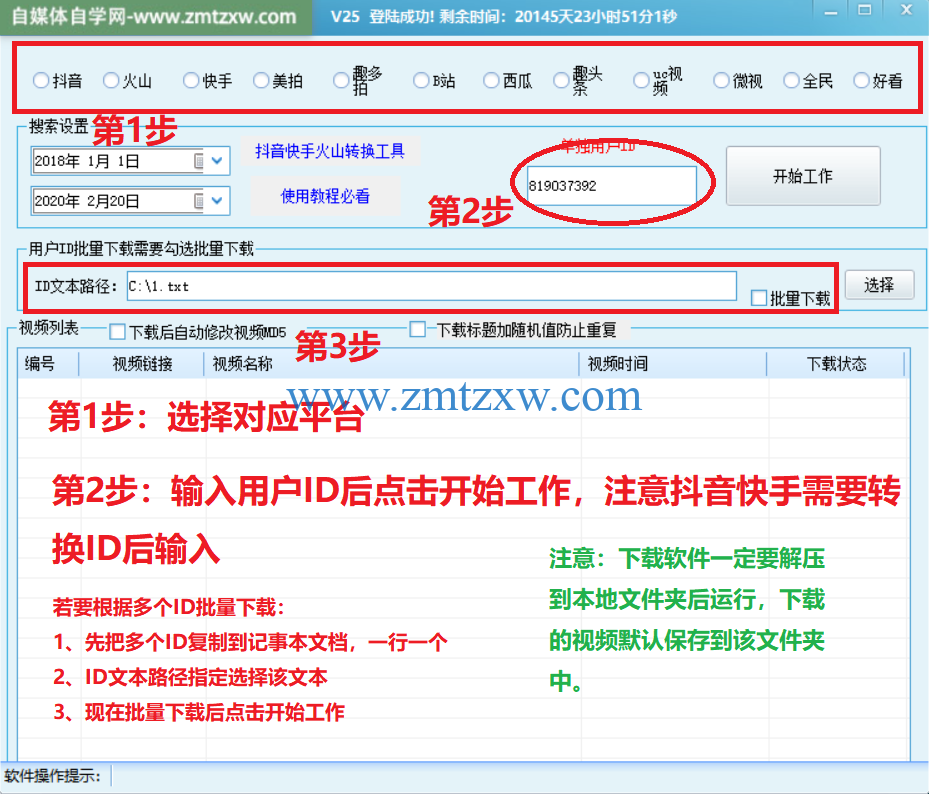Open the end date dropdown arrow for 2020年2月20日
This screenshot has width=929, height=794.
217,200
